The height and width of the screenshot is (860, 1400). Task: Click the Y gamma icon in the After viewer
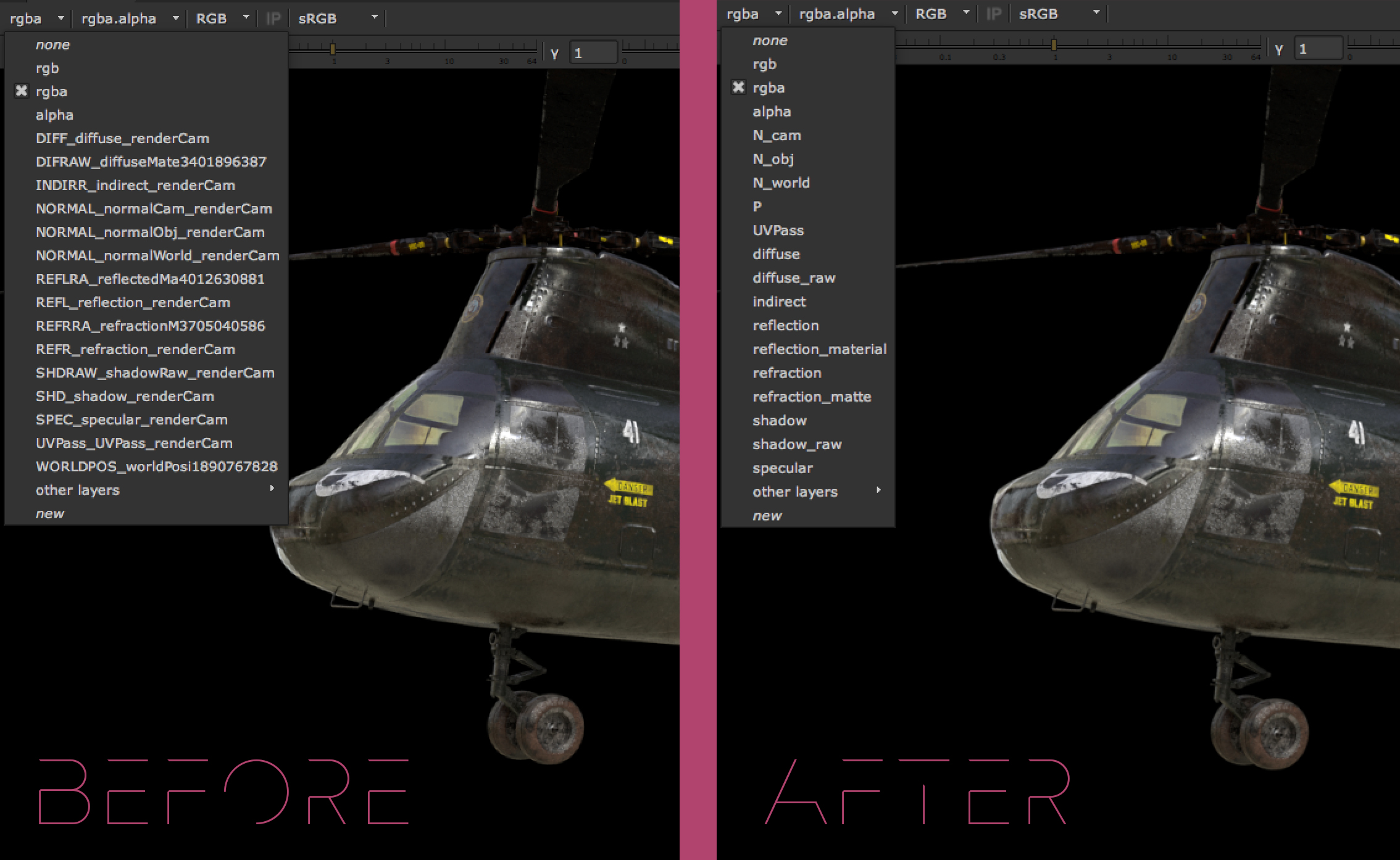click(x=1279, y=49)
